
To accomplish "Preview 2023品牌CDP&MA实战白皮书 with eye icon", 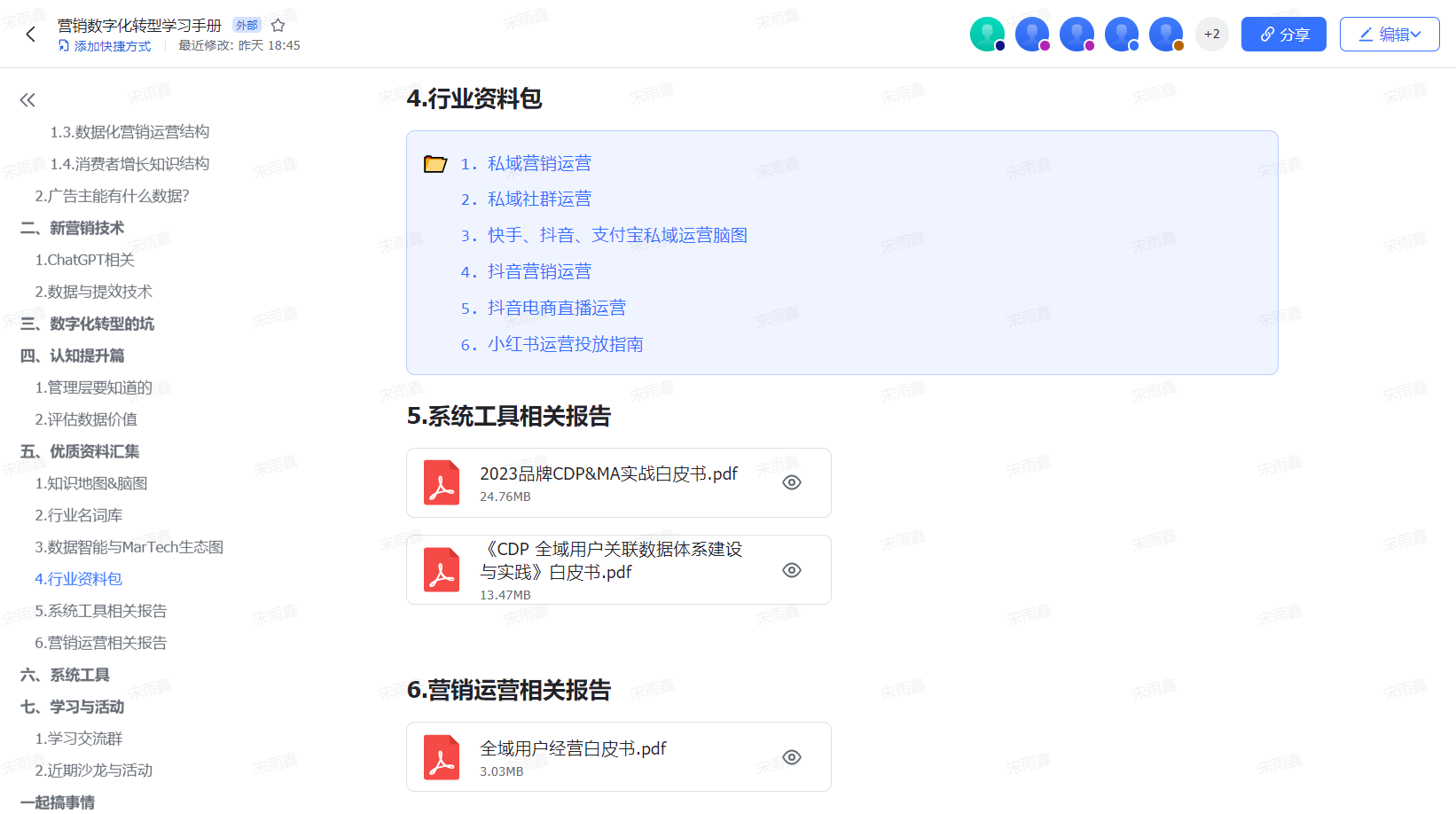I will [792, 482].
